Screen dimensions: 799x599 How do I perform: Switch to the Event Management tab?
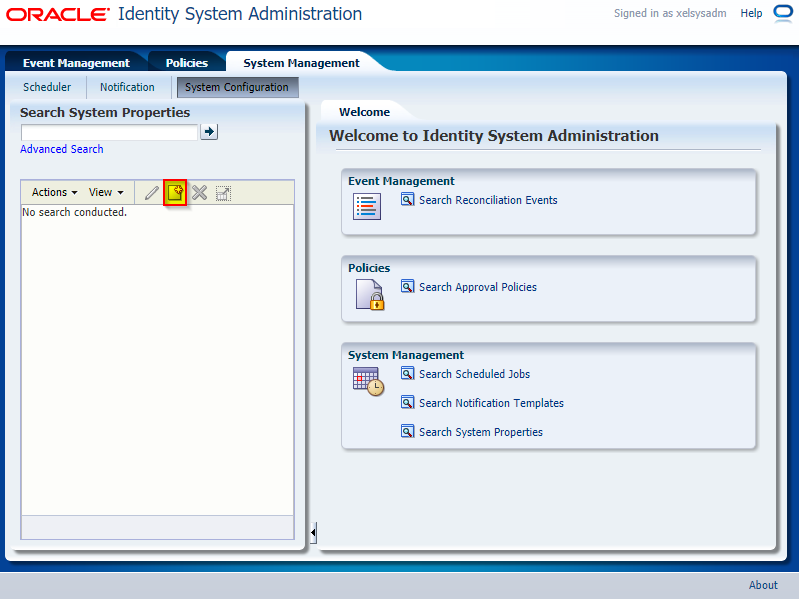[76, 63]
